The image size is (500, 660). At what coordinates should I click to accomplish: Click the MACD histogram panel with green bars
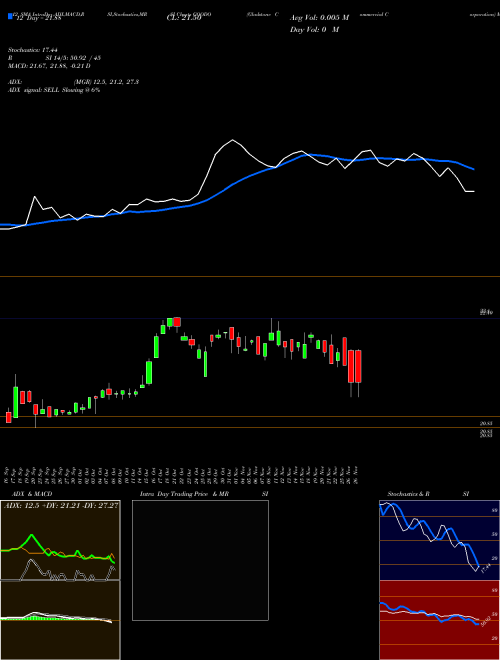click(60, 620)
